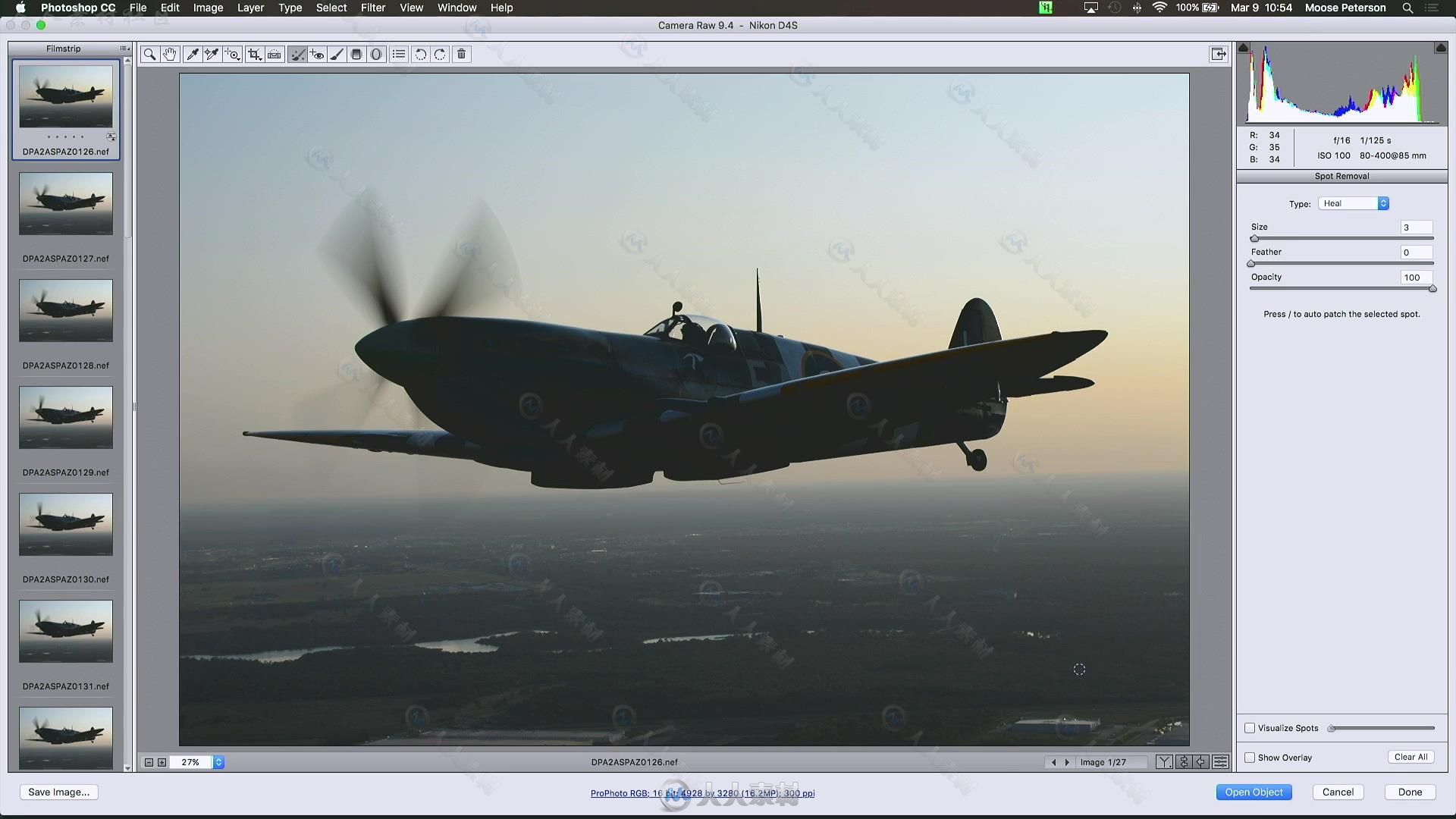
Task: Rotate image clockwise
Action: click(441, 55)
